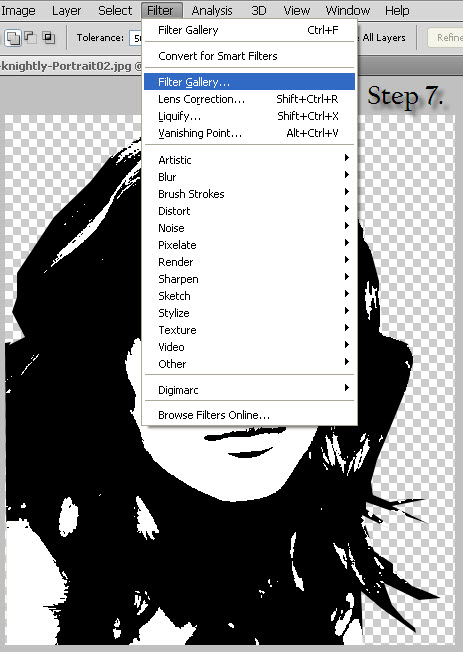Choose Convert for Smart Filters
Viewport: 463px width, 652px height.
[x=249, y=56]
